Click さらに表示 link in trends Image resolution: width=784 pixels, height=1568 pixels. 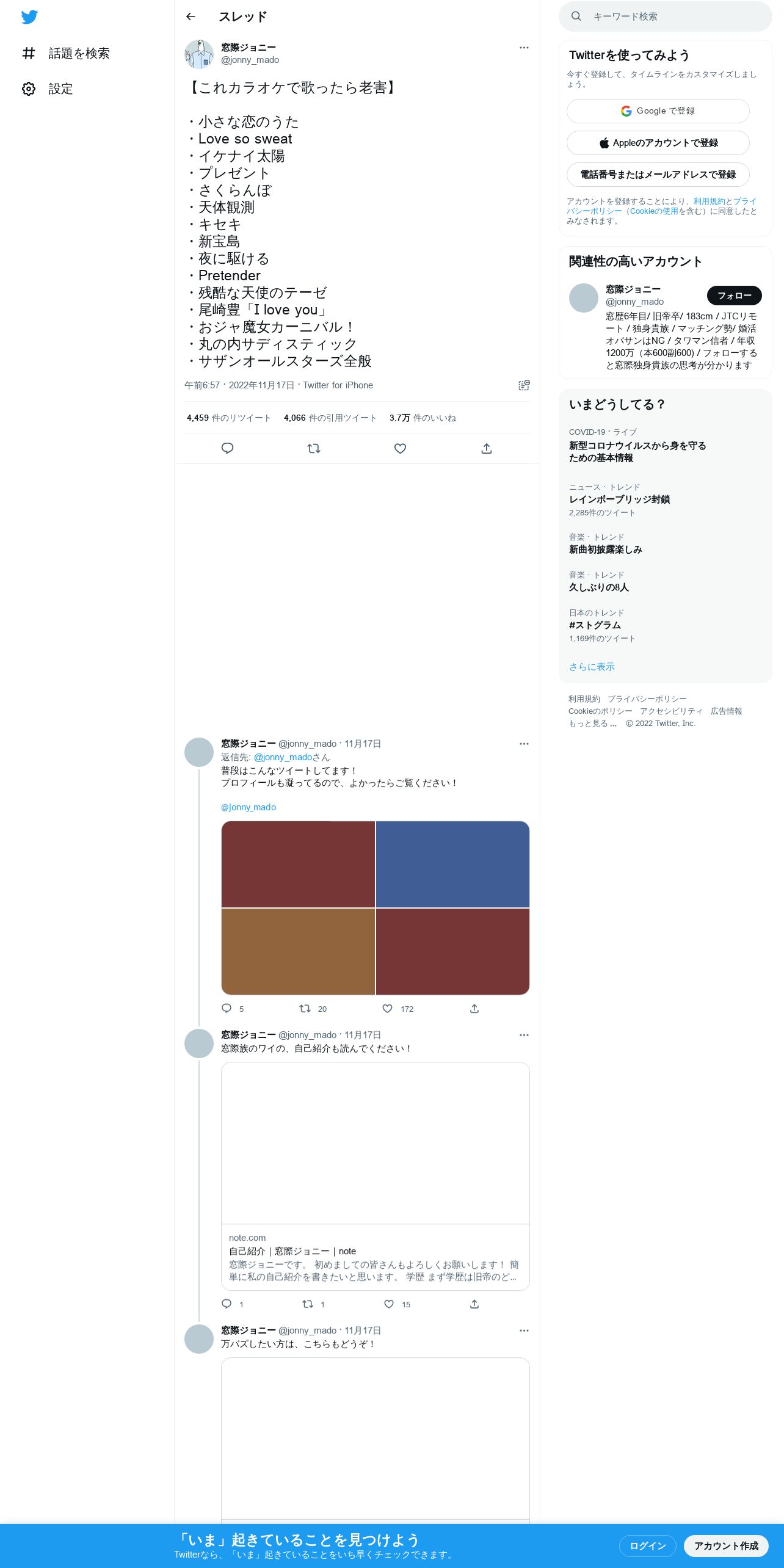point(592,667)
